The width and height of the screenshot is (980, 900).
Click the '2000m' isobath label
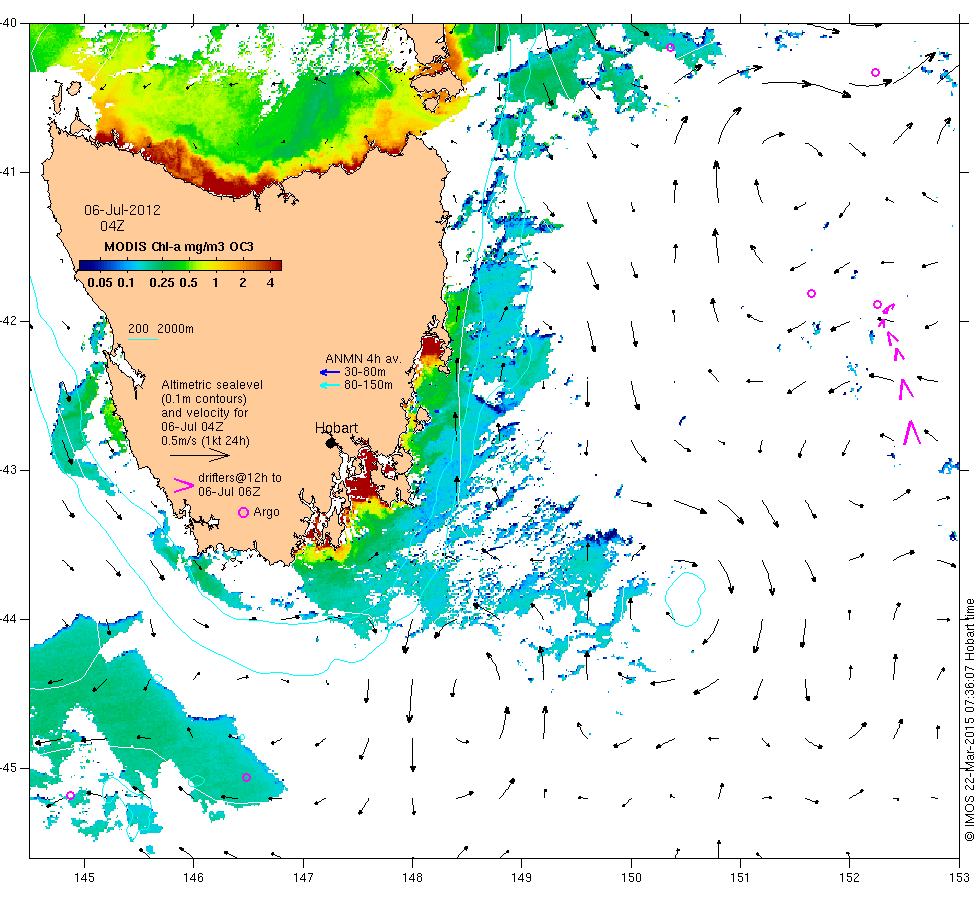pos(176,329)
